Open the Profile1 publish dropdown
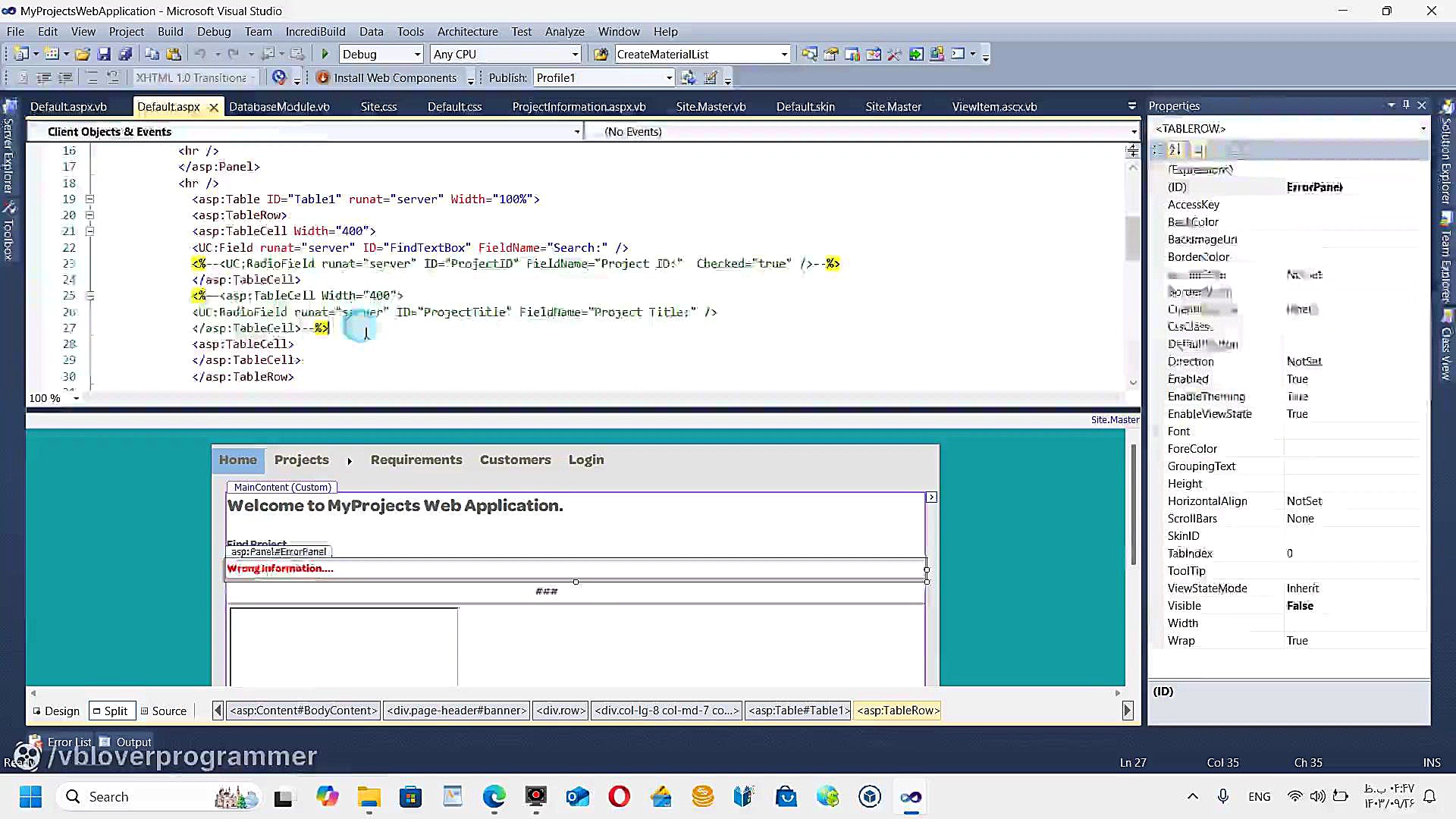This screenshot has width=1456, height=819. point(669,77)
